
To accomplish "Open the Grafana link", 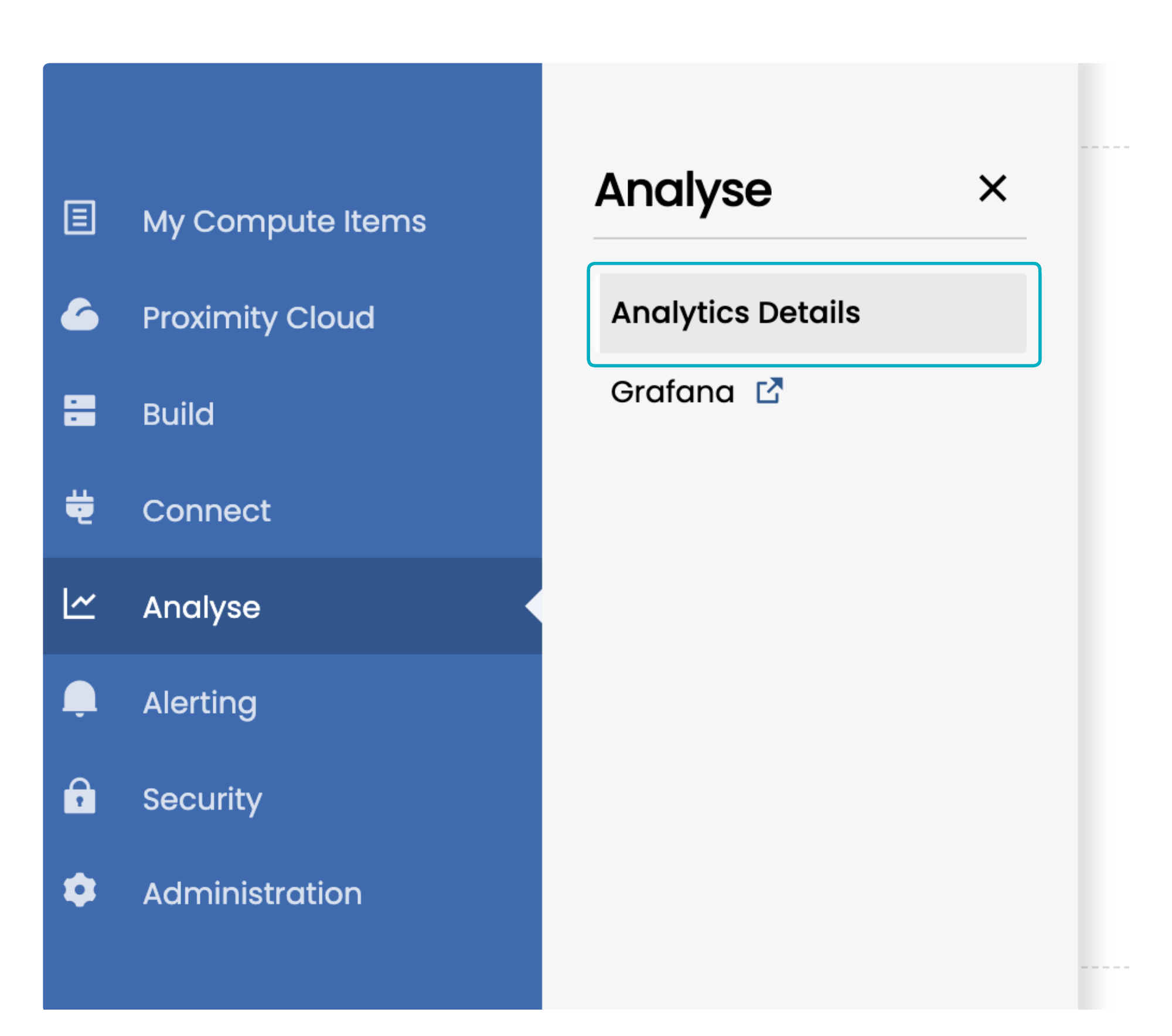I will tap(673, 391).
